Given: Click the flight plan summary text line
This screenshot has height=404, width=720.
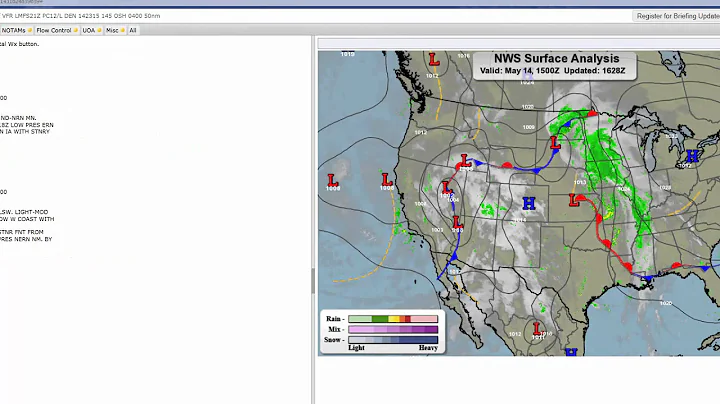Looking at the screenshot, I should coord(80,16).
